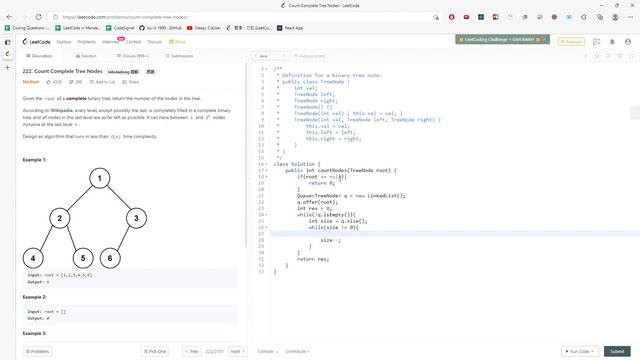Screen dimensions: 640x360
Task: Collapse code fold arrow at line 1
Action: coord(267,69)
